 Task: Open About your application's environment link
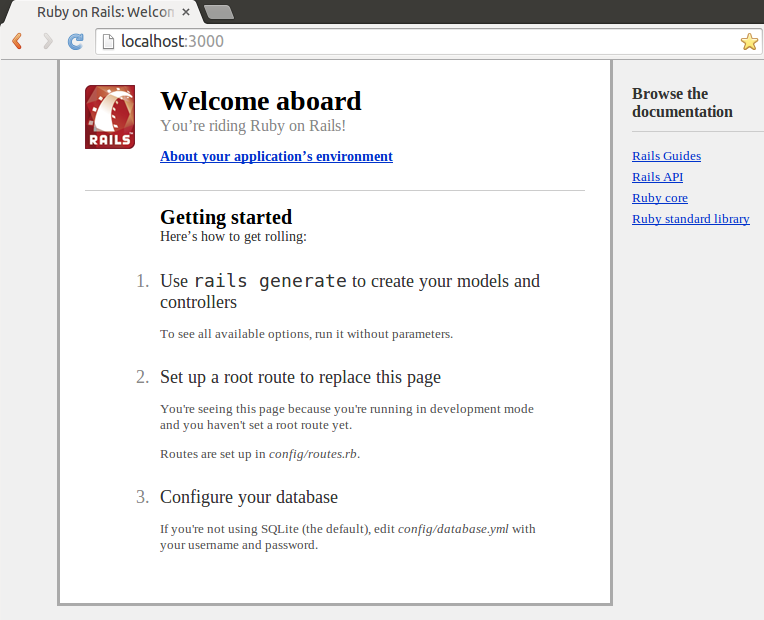(276, 156)
